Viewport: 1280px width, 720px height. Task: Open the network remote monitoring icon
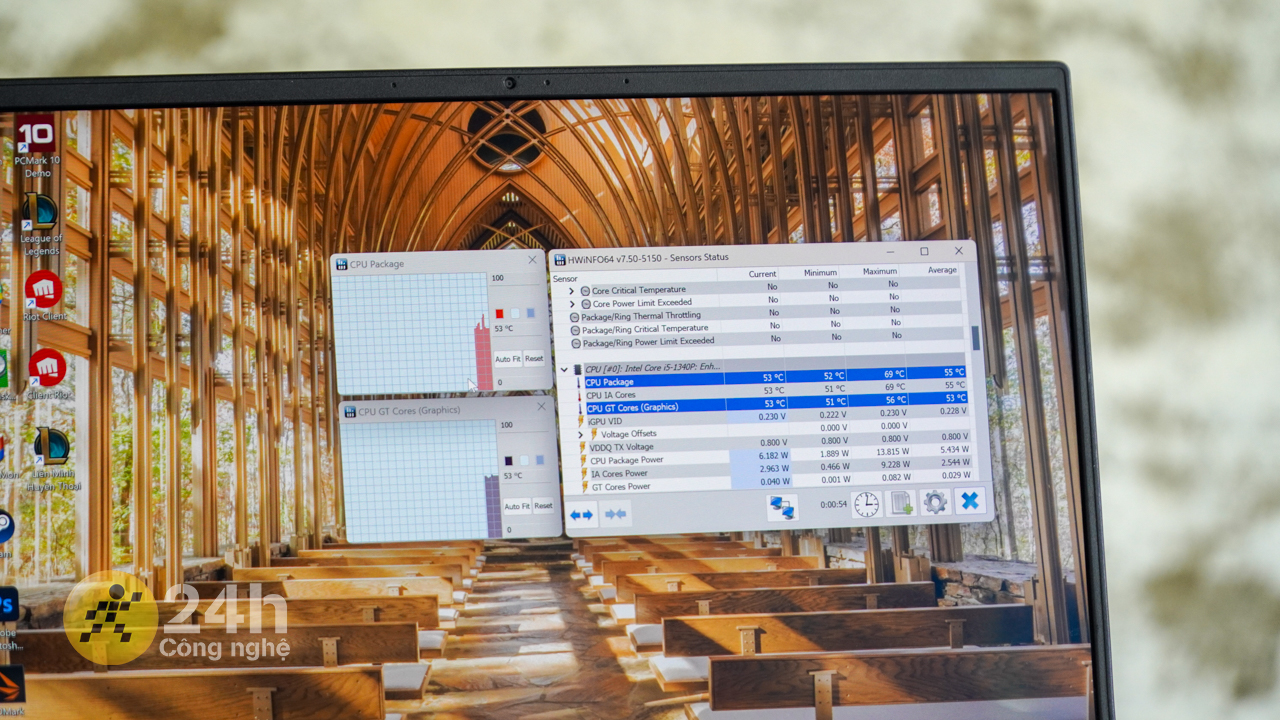781,508
